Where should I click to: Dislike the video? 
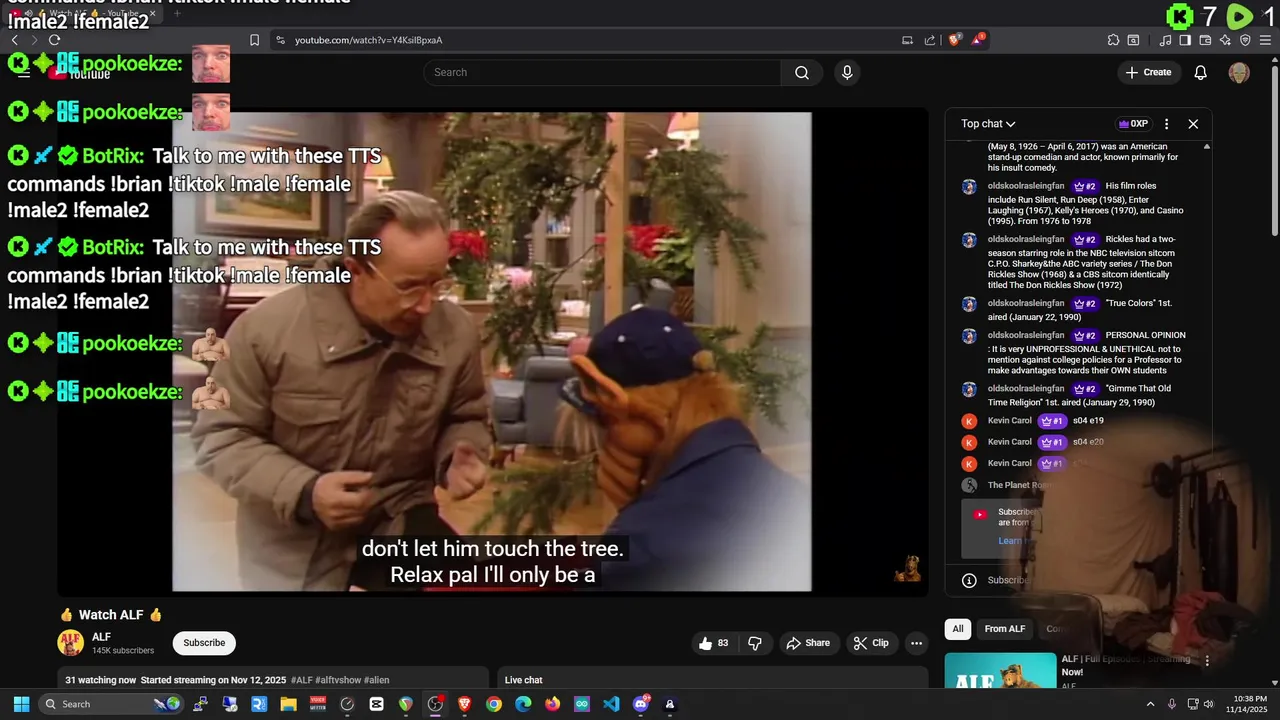click(755, 643)
